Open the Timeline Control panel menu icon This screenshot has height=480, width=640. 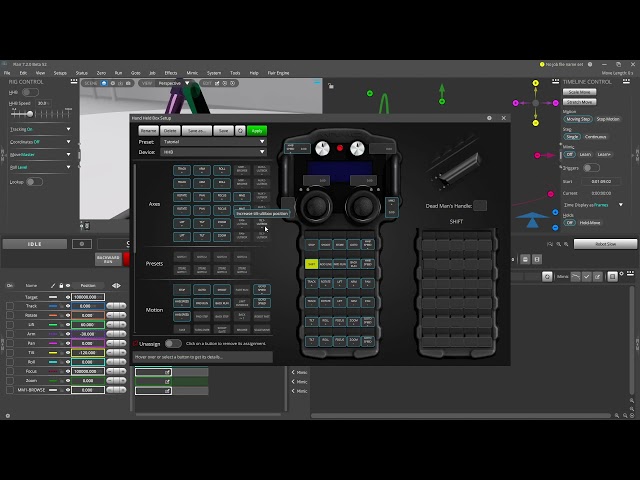coord(626,82)
